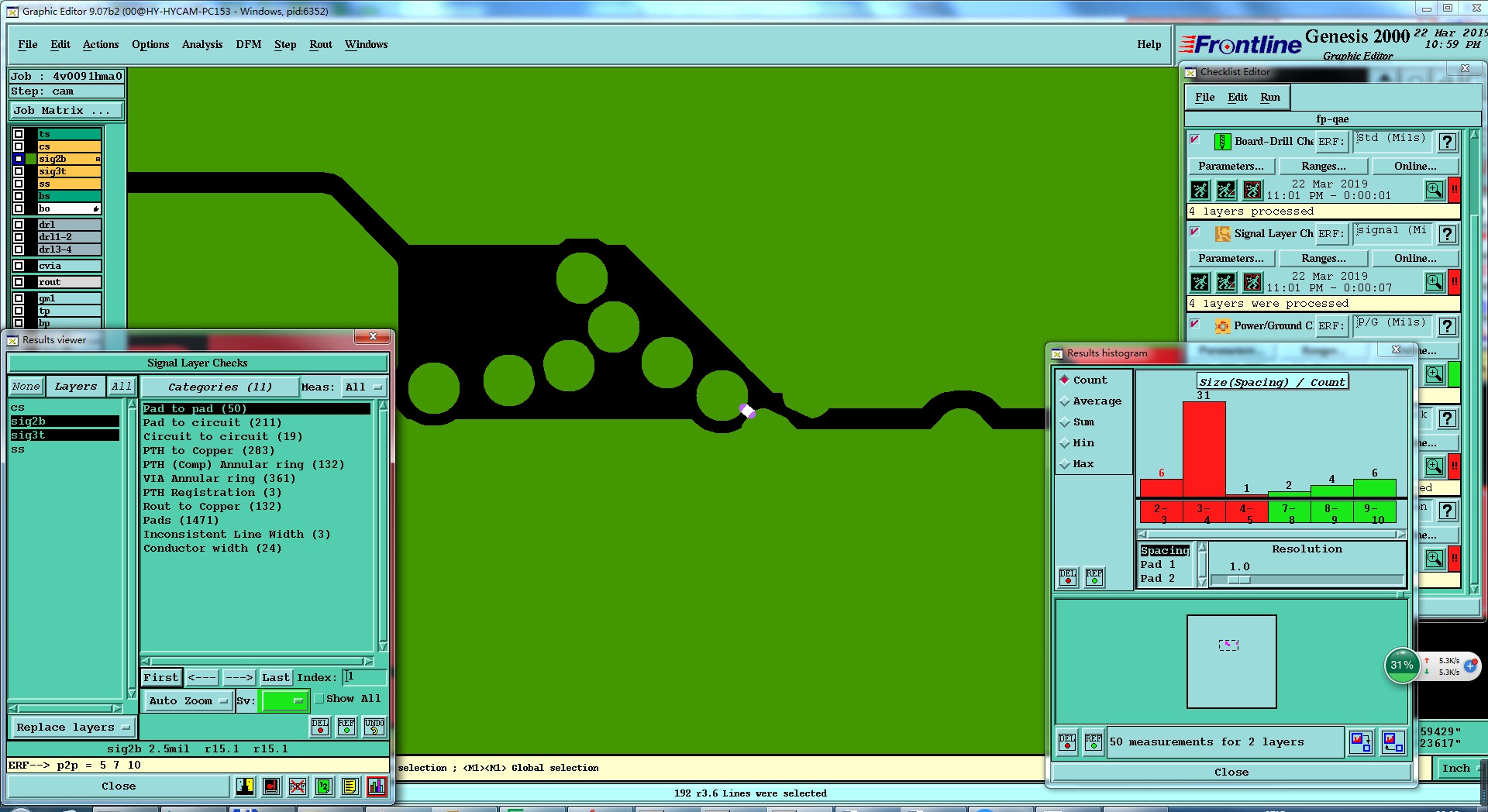Click the Index input field
Image resolution: width=1488 pixels, height=812 pixels.
[x=364, y=677]
